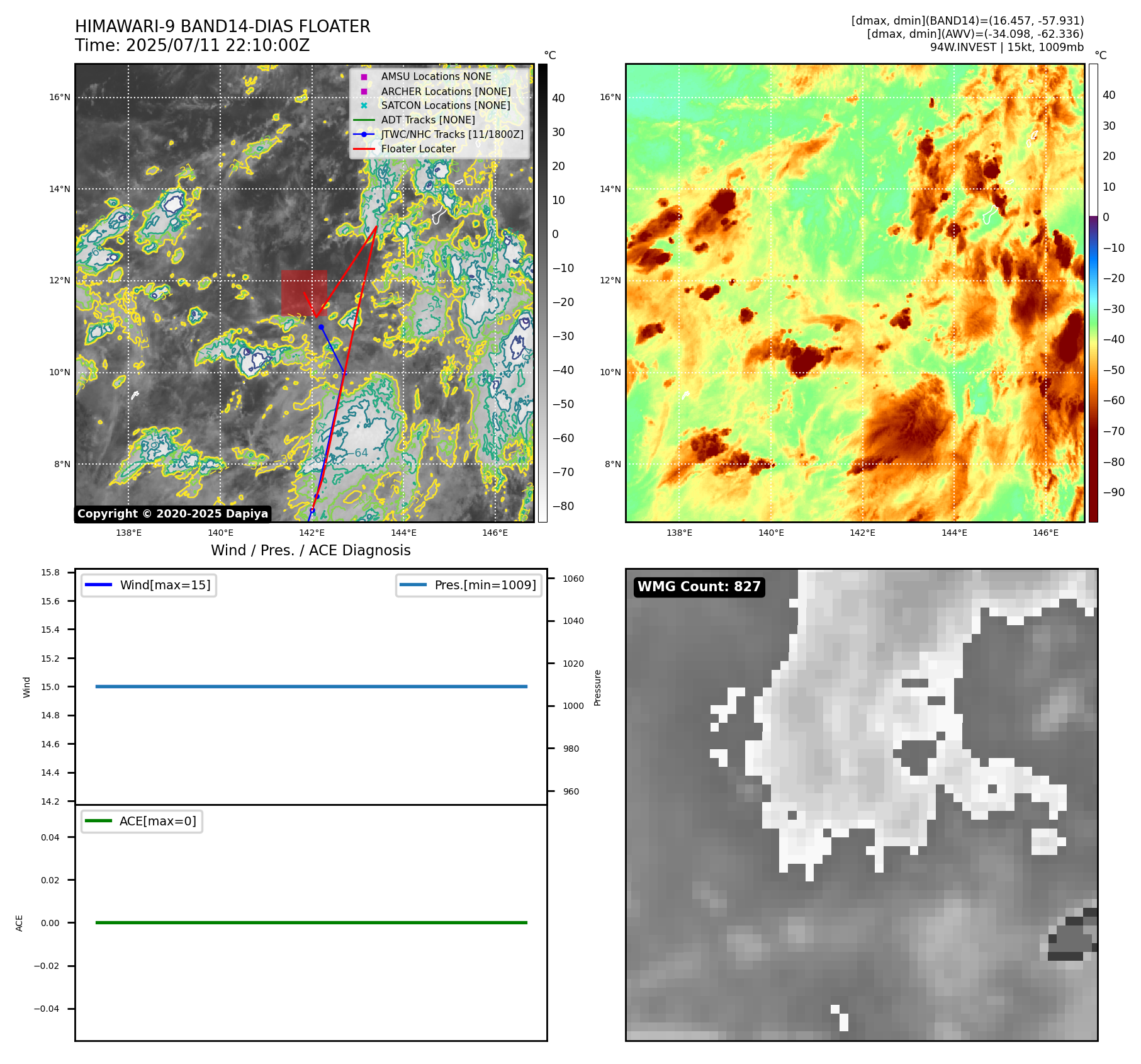The height and width of the screenshot is (1064, 1141).
Task: Click the HIMAWARI-9 BAND14-DIAS FLOATER title
Action: click(x=222, y=26)
